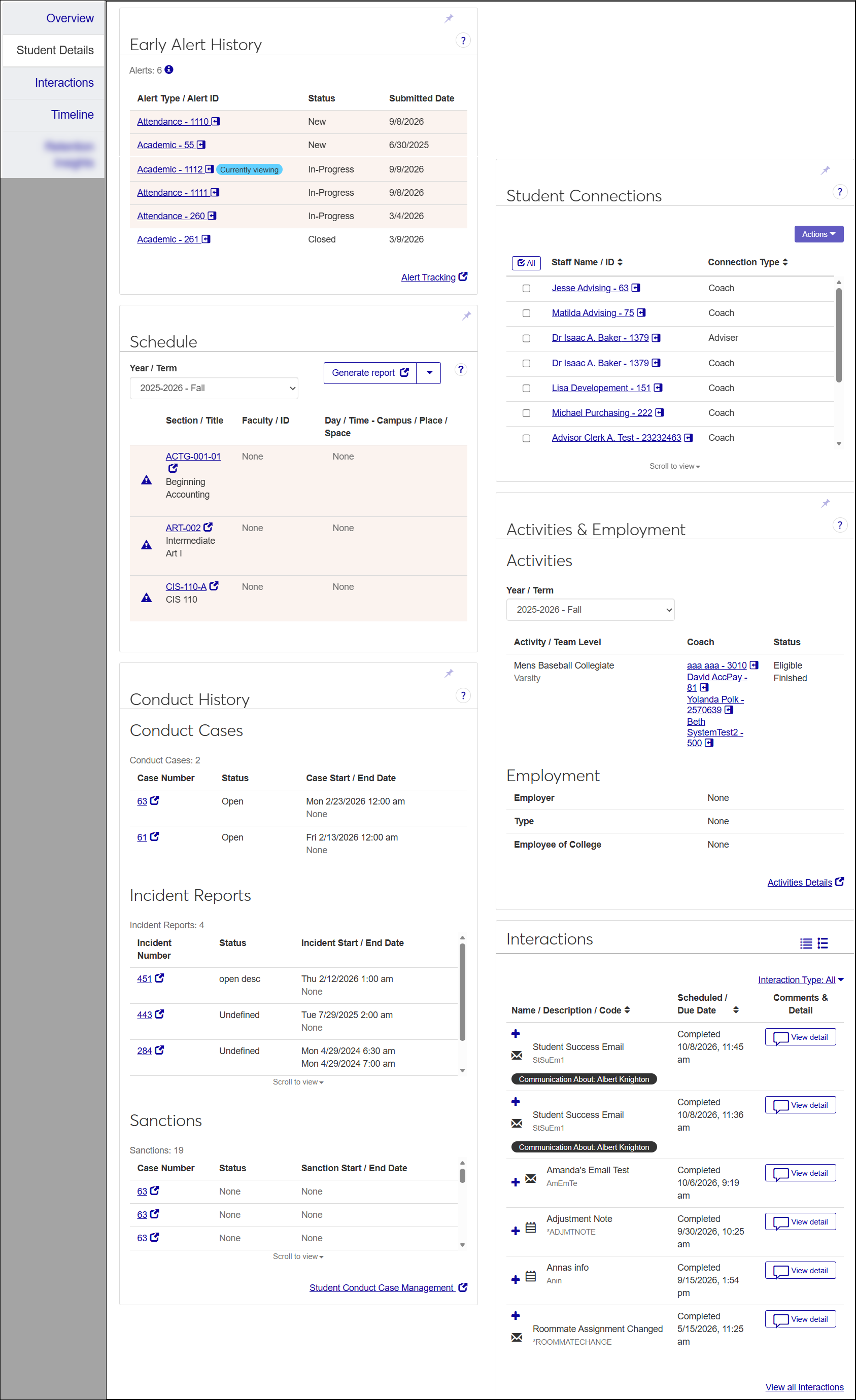Click Incident Reports list scrollbar
This screenshot has height=1400, width=856.
(462, 992)
